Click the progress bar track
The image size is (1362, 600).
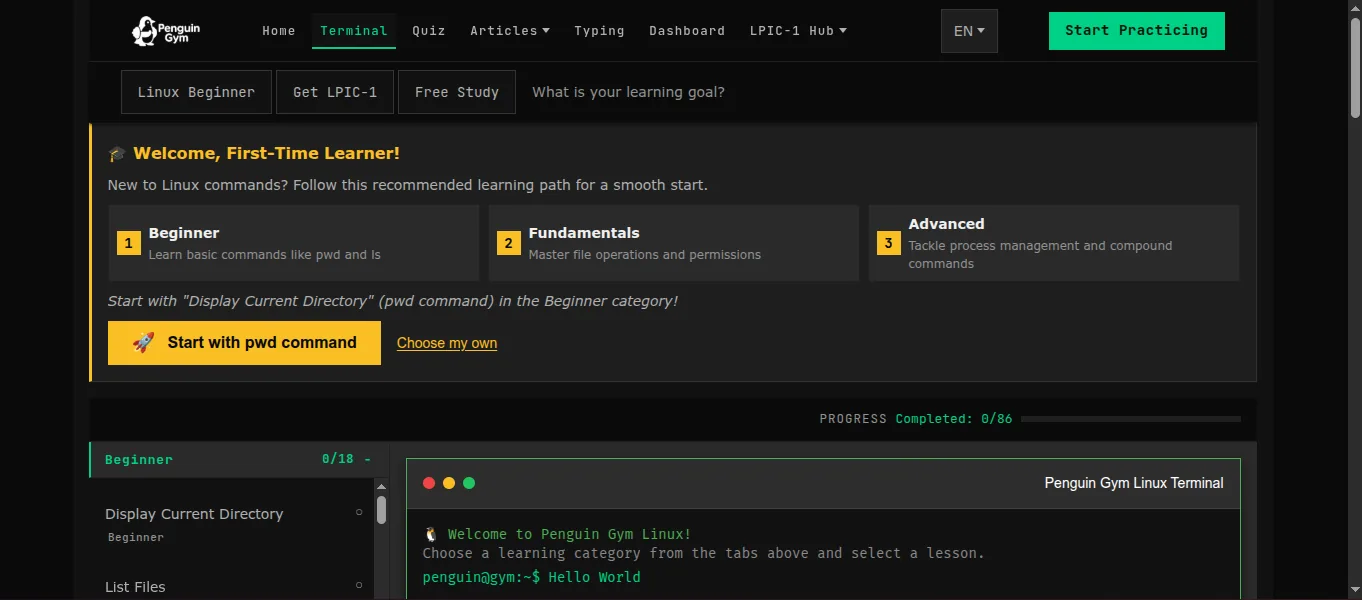[1131, 419]
